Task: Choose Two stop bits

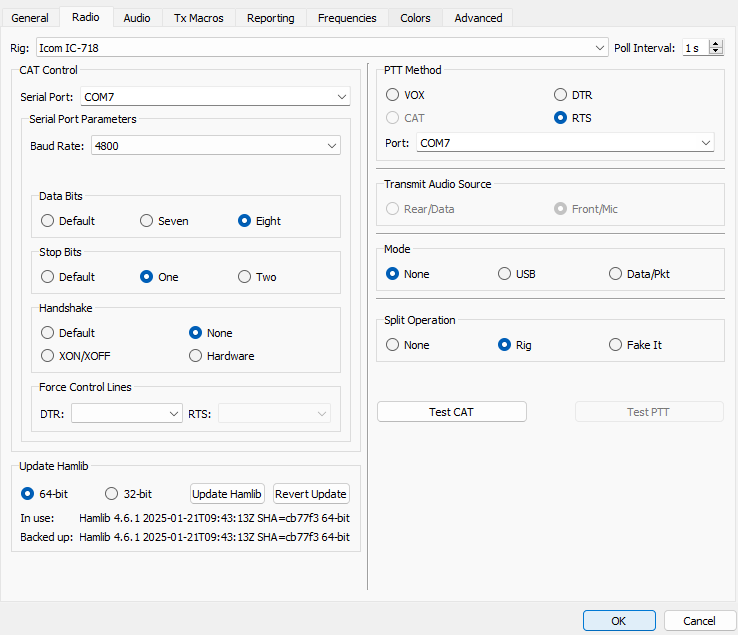Action: point(245,277)
